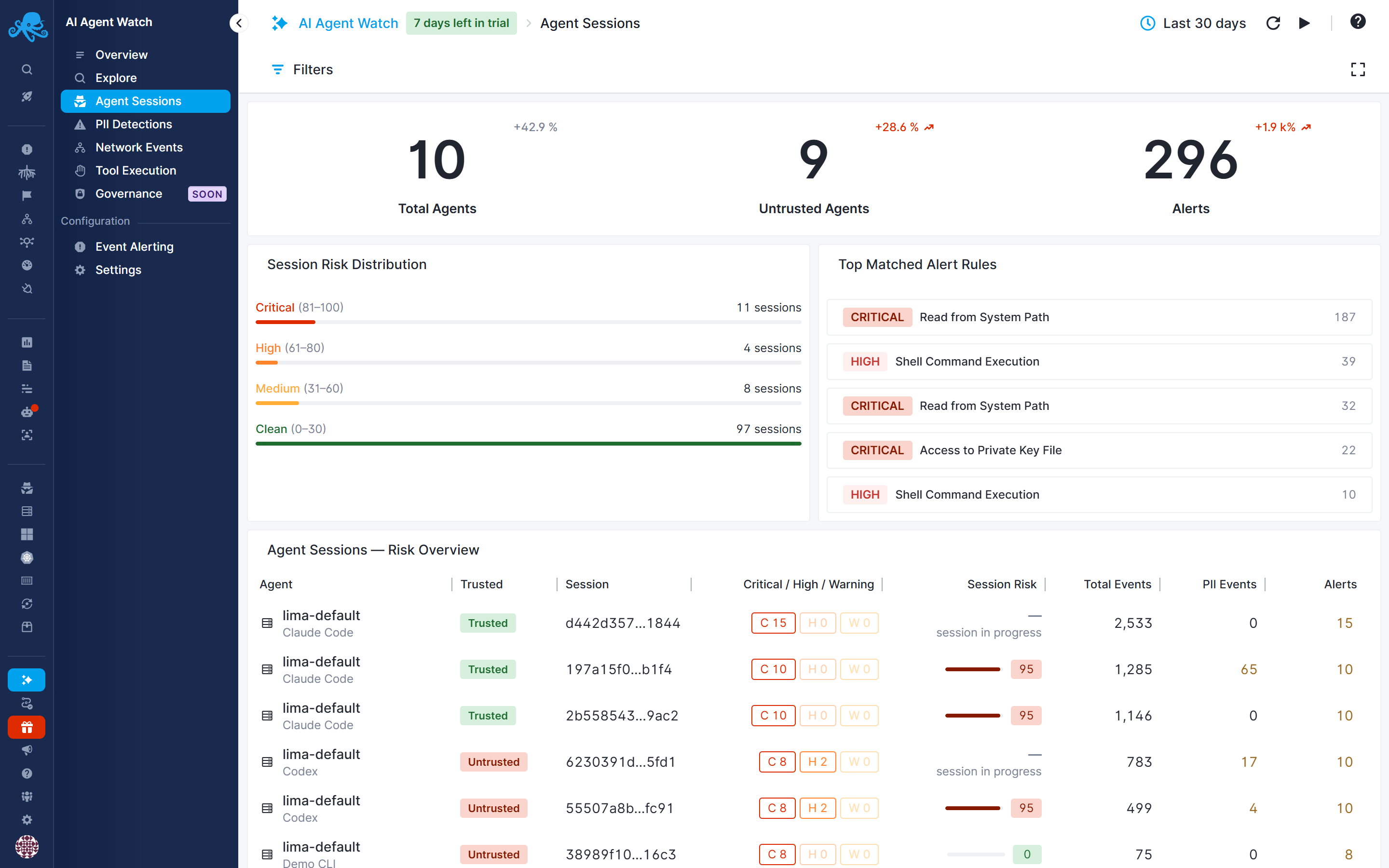Open the Last 30 days time picker

point(1193,23)
